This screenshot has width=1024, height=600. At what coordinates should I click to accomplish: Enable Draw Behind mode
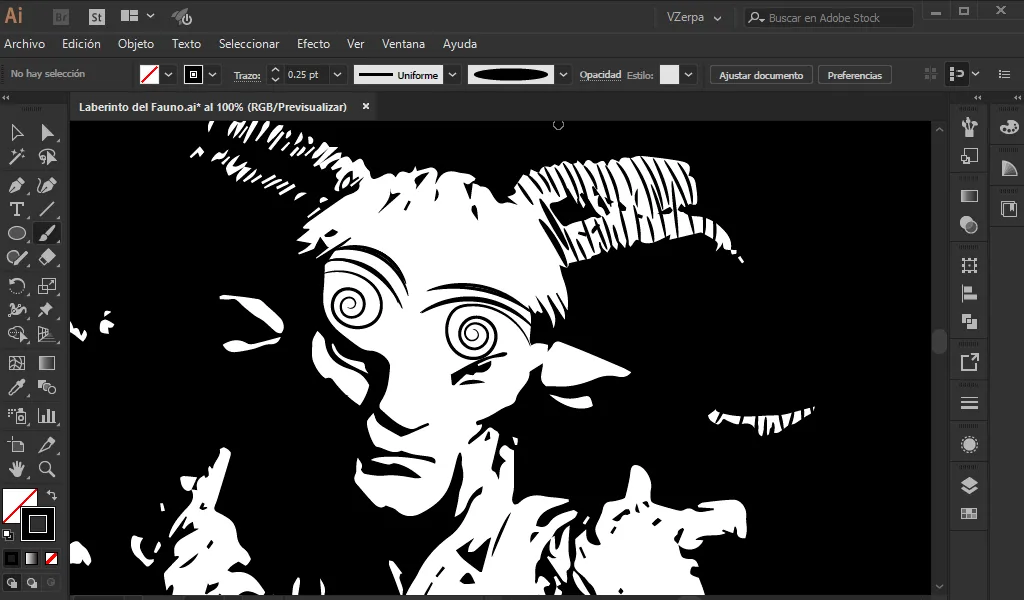pos(31,582)
